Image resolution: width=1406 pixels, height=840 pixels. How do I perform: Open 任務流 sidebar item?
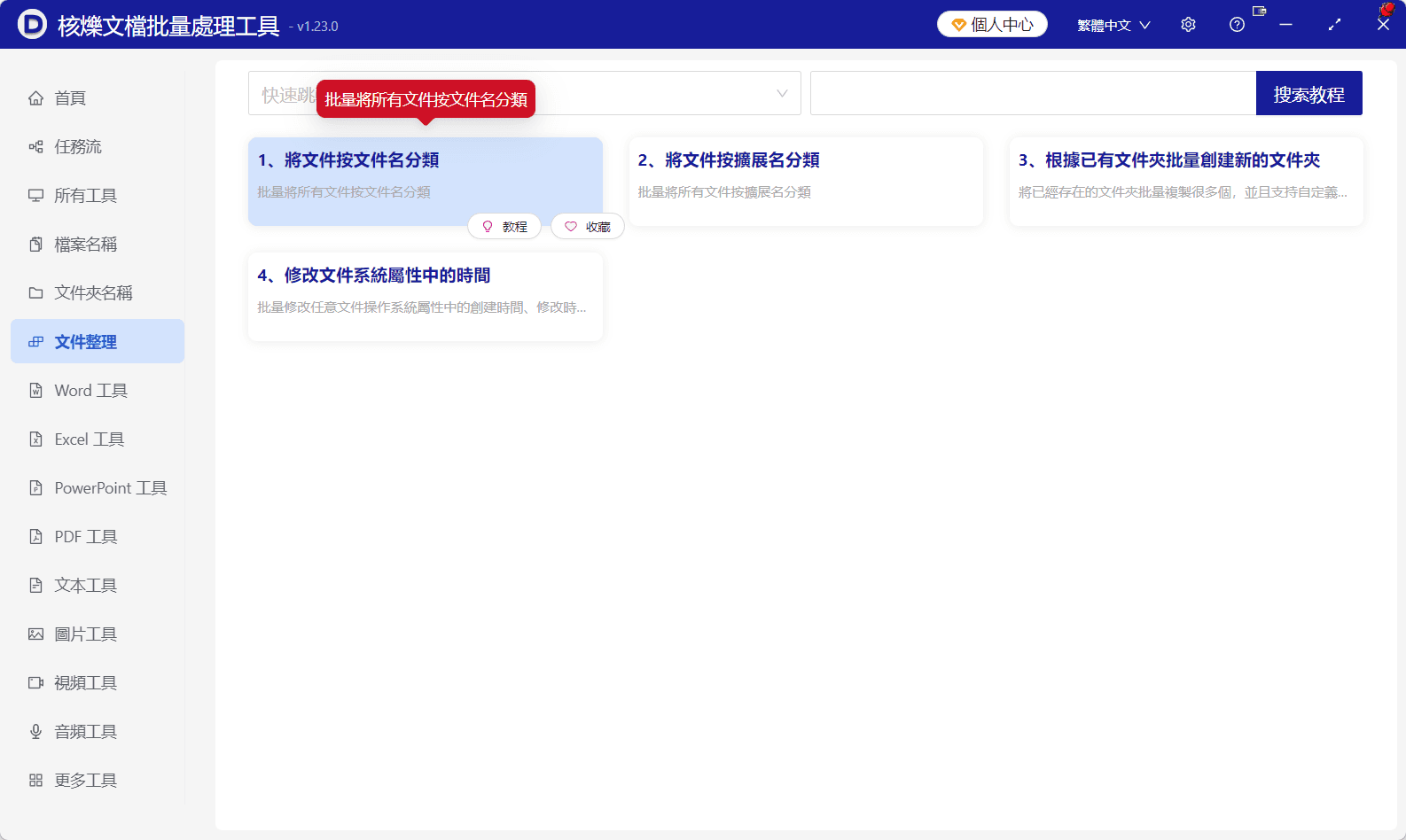98,146
